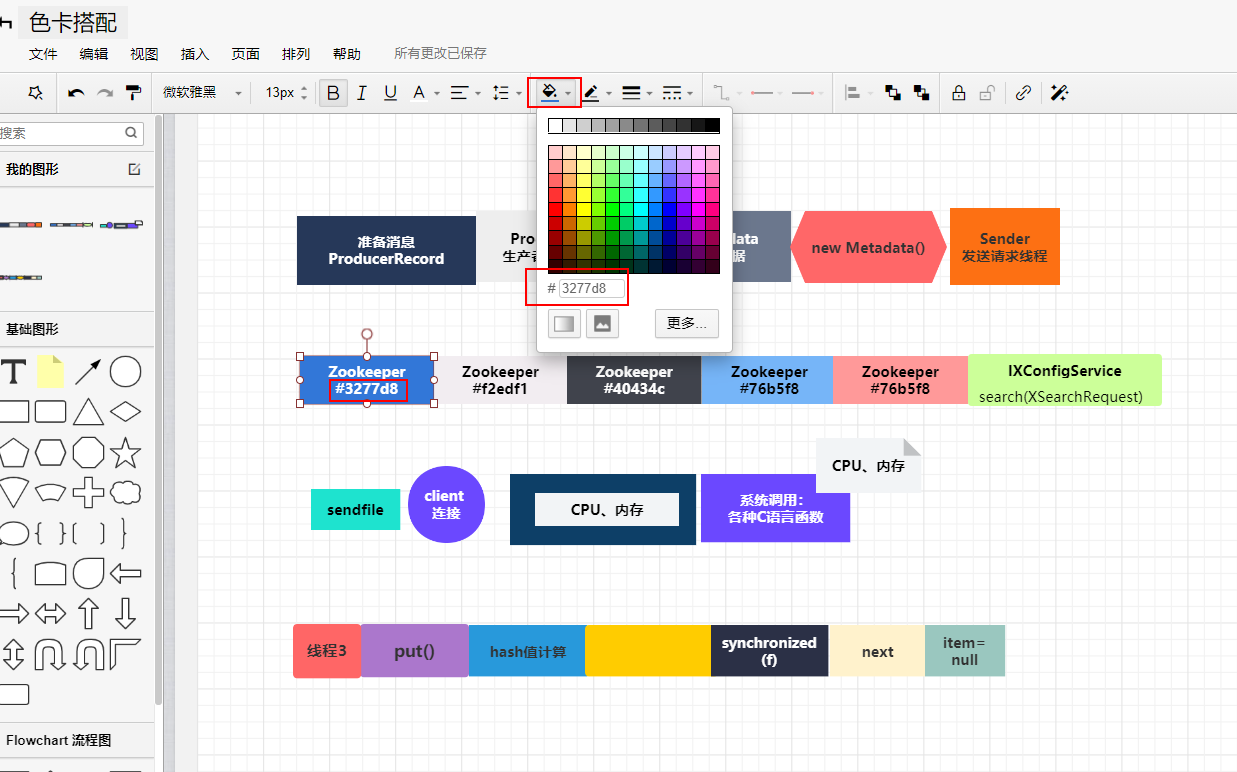Expand the line style dropdown

click(x=678, y=93)
